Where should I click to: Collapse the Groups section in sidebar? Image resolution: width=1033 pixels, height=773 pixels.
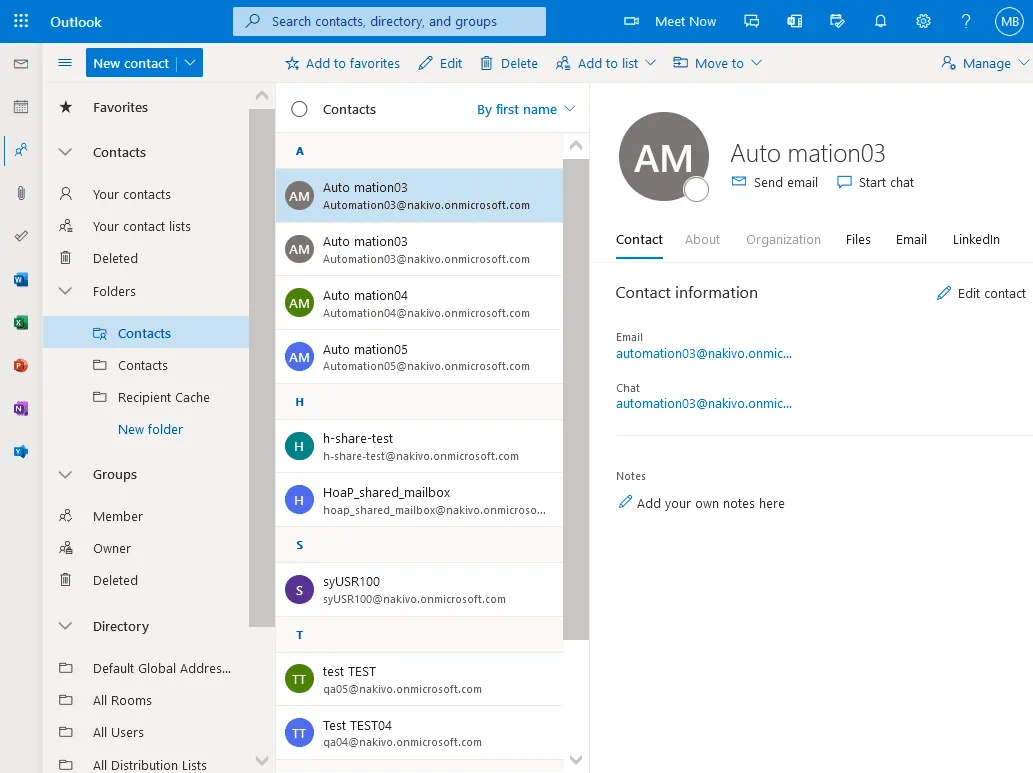click(66, 475)
